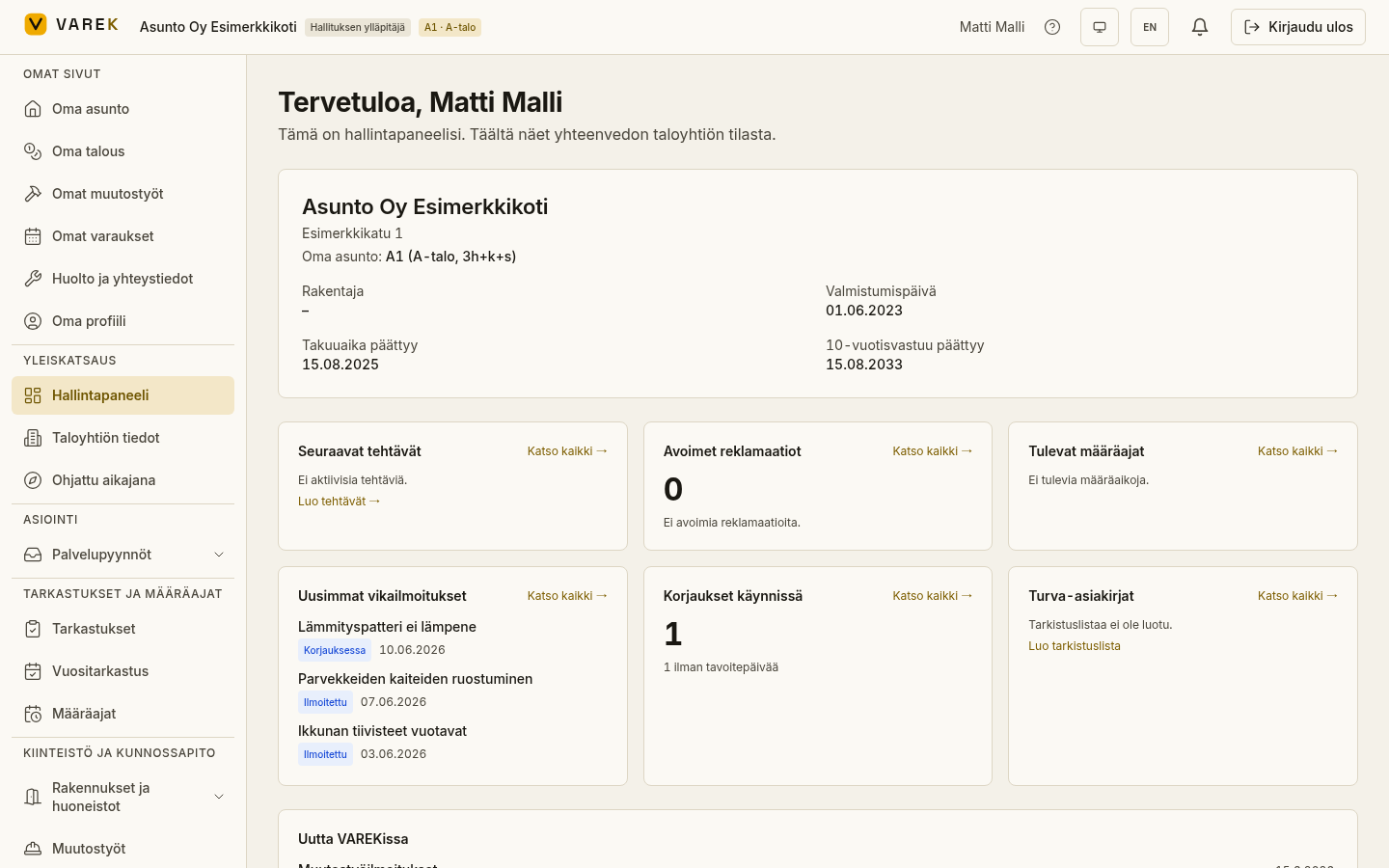Open notifications bell icon
The width and height of the screenshot is (1389, 868).
click(x=1200, y=27)
